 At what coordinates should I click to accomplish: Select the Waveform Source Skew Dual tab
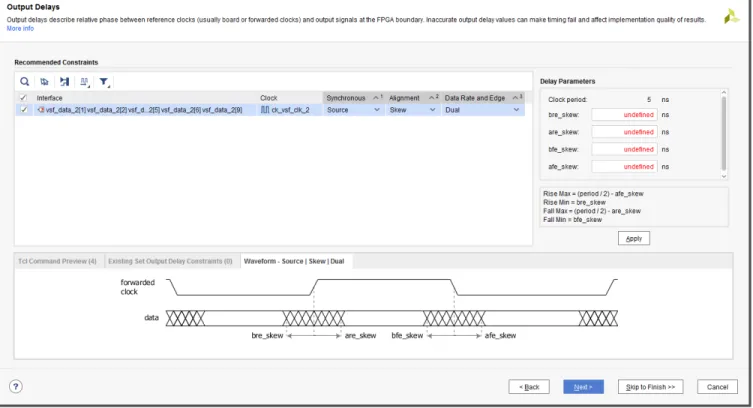294,261
